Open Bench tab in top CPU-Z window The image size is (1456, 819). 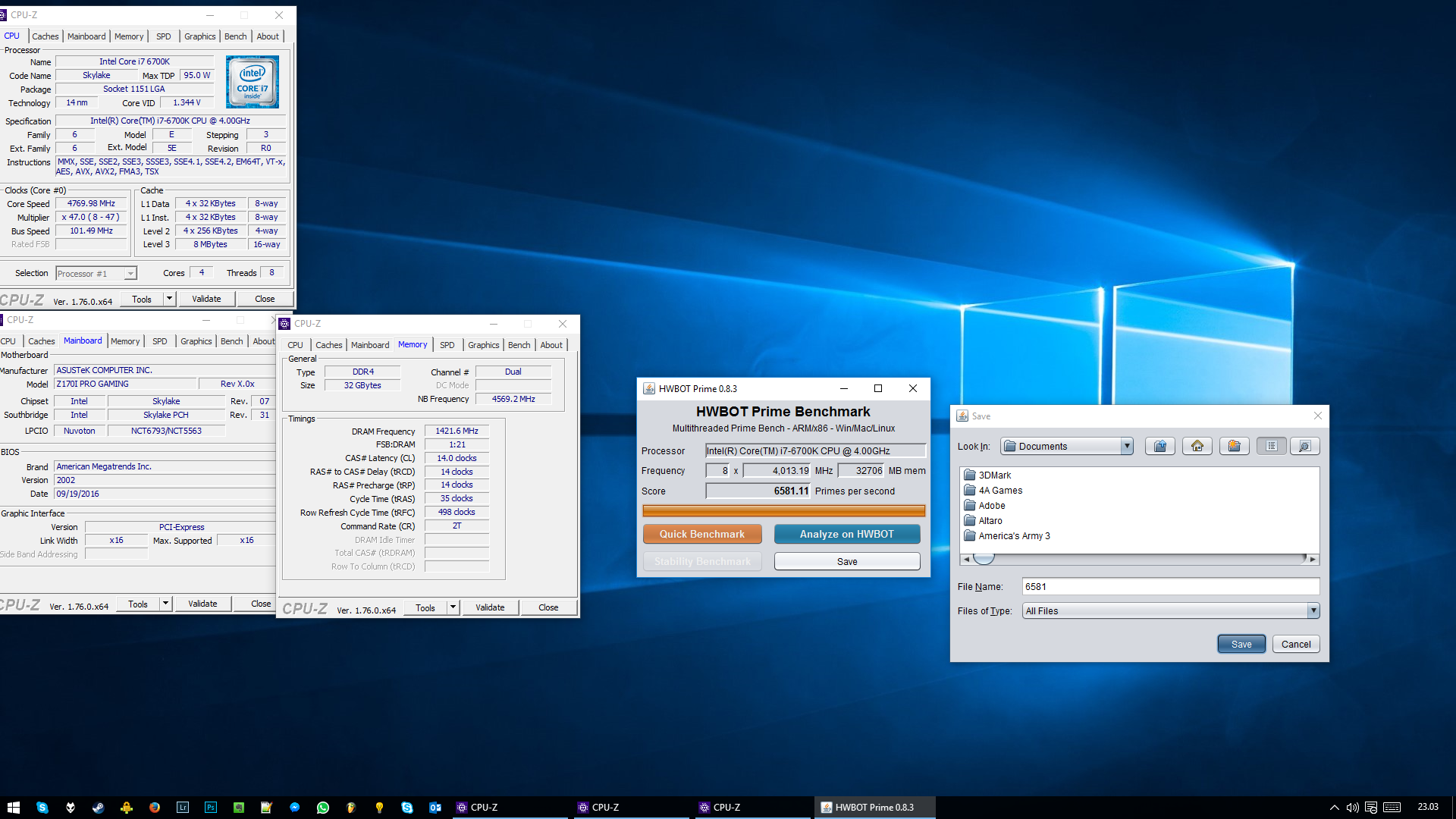[x=236, y=36]
